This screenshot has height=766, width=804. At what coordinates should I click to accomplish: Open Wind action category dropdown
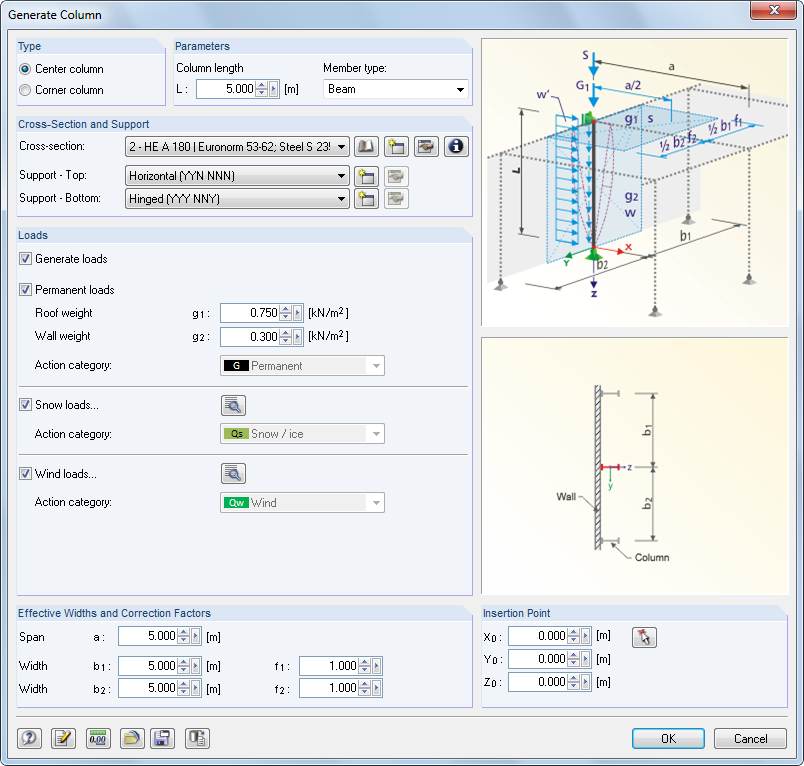(302, 503)
